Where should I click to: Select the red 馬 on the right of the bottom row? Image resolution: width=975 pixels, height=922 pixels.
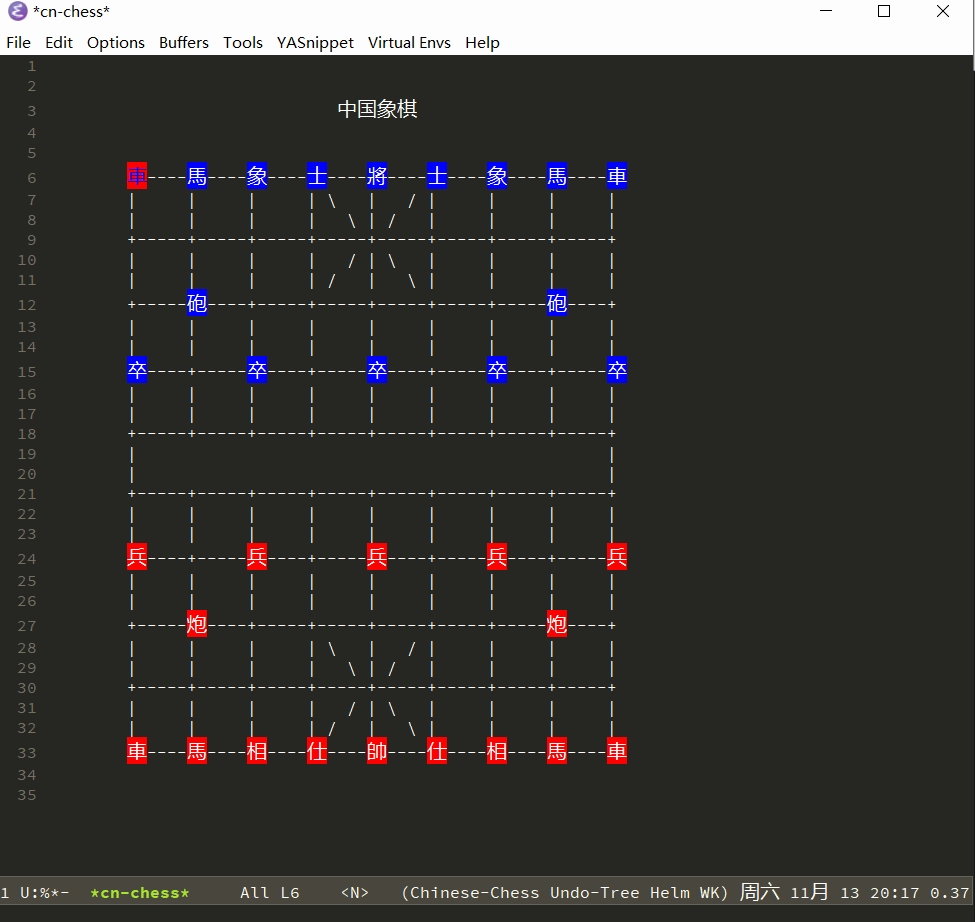[x=557, y=751]
